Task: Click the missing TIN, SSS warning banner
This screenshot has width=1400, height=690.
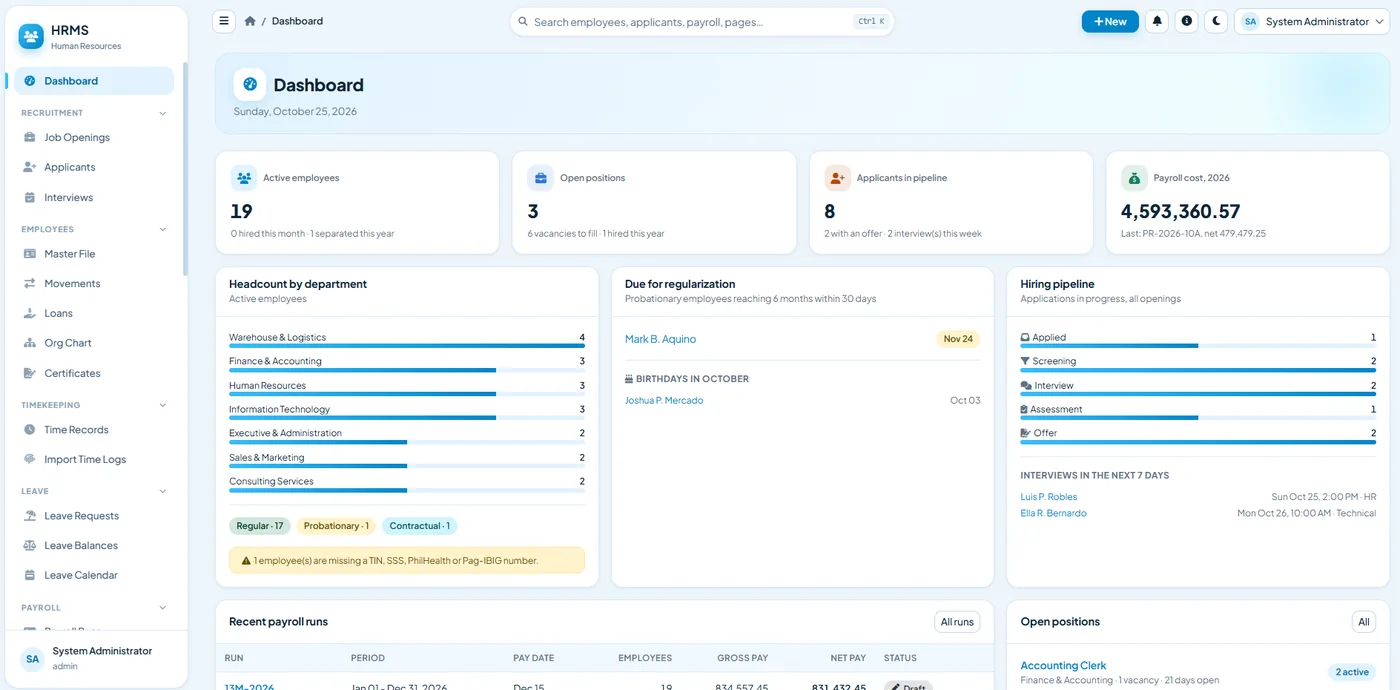Action: coord(407,560)
